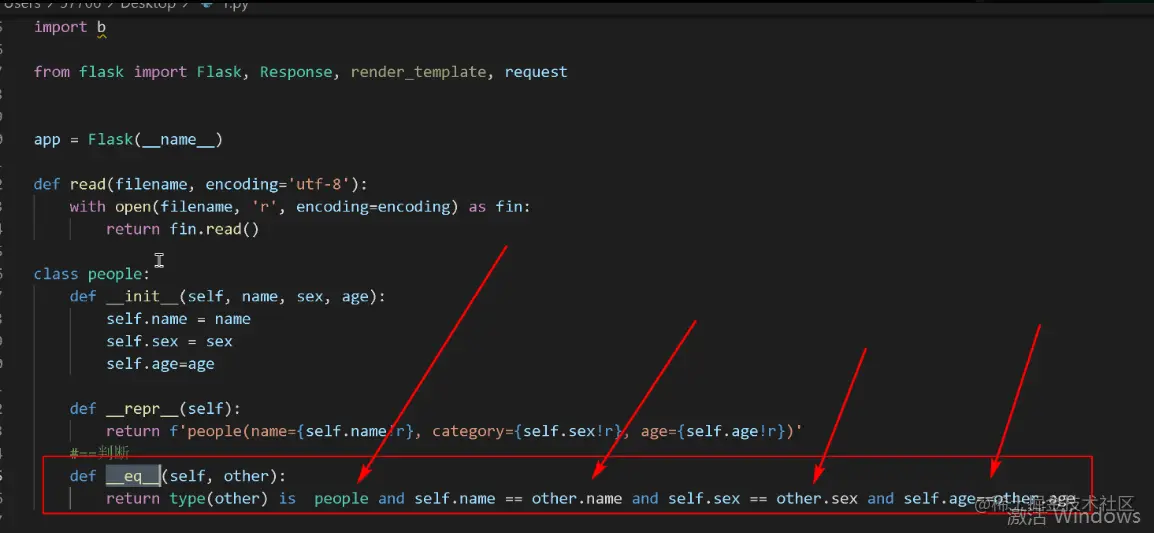
Task: Click people after the is keyword
Action: (341, 499)
